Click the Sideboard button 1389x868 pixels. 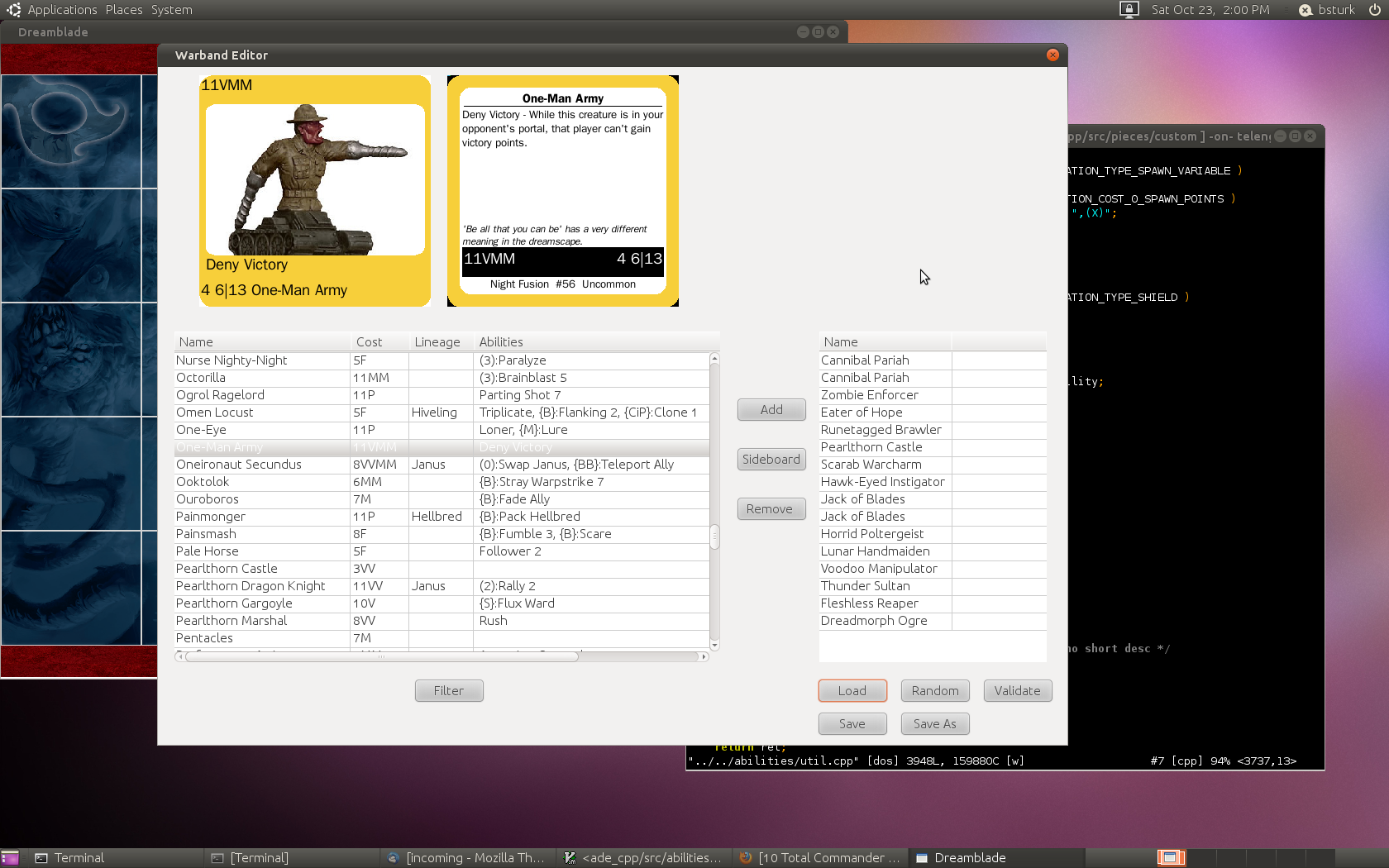point(771,460)
